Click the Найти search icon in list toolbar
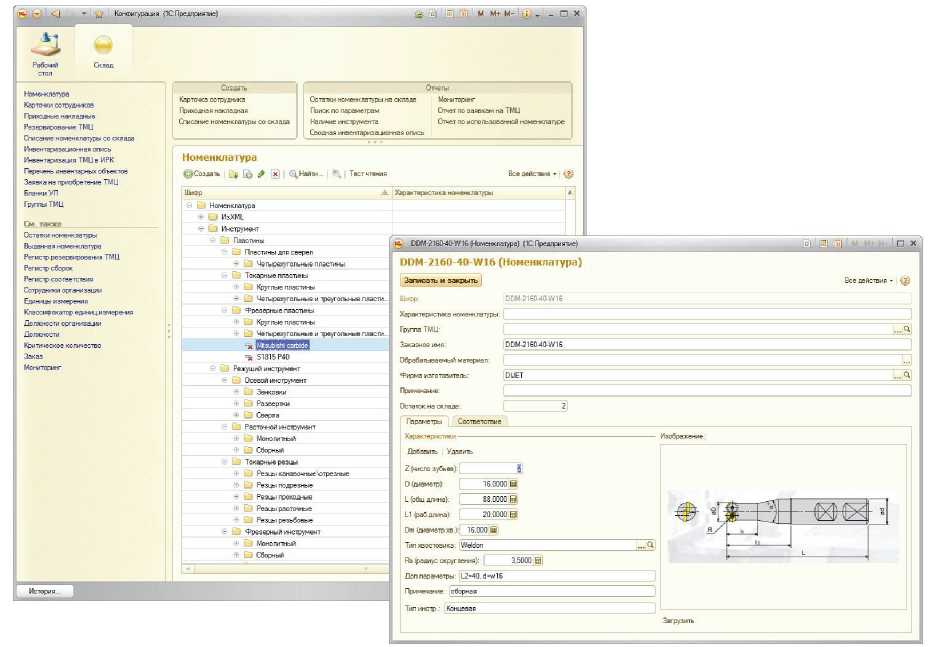936x647 pixels. [x=294, y=174]
